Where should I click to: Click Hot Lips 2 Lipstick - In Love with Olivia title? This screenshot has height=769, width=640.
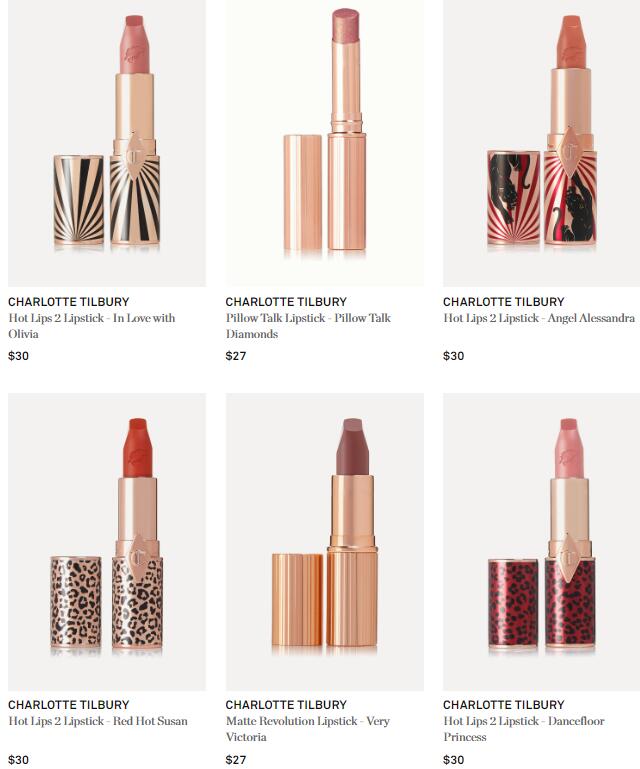pos(92,326)
